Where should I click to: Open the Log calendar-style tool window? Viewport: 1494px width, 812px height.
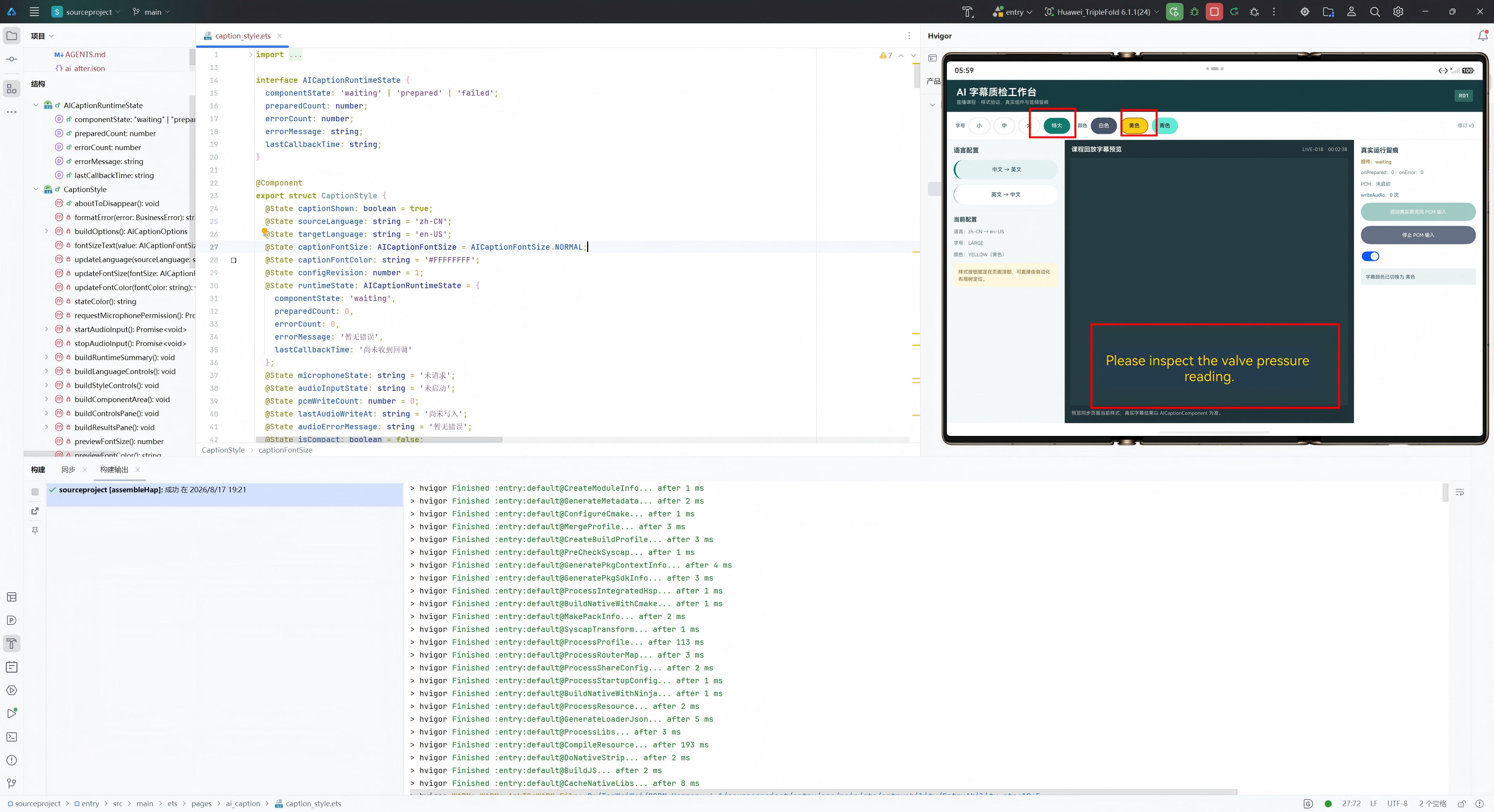click(12, 667)
